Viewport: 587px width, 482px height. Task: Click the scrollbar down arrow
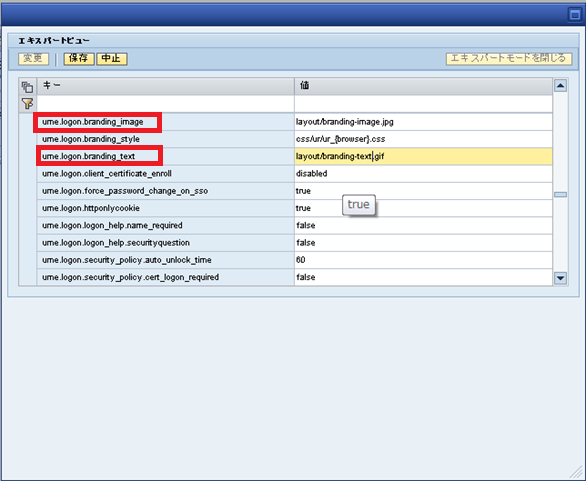pyautogui.click(x=560, y=278)
